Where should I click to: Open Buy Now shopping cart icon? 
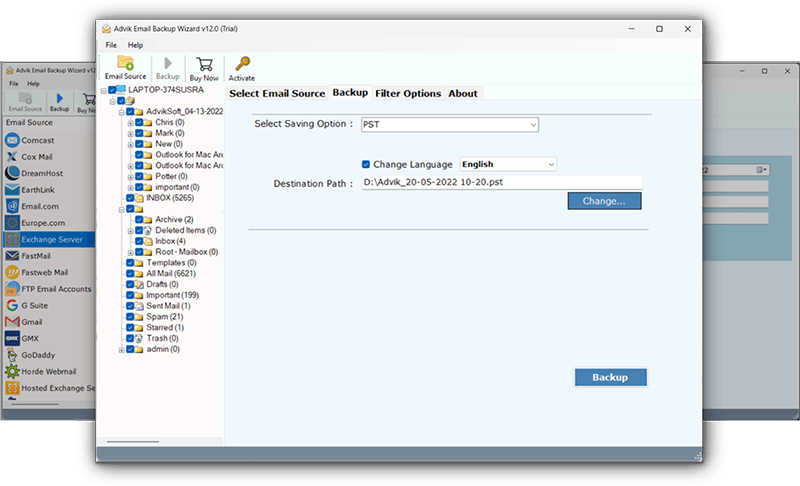[x=204, y=64]
